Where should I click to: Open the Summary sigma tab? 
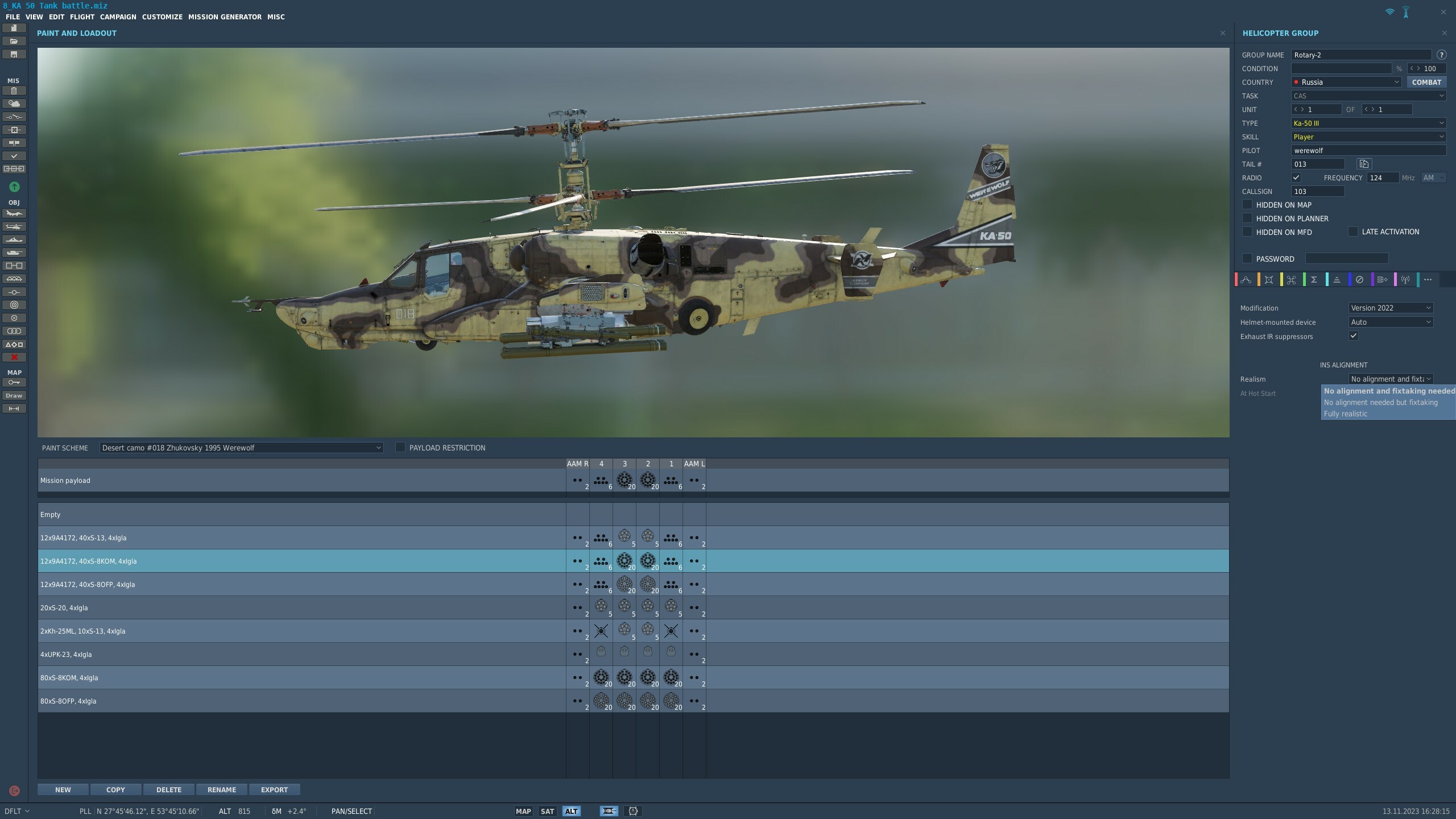point(1314,279)
